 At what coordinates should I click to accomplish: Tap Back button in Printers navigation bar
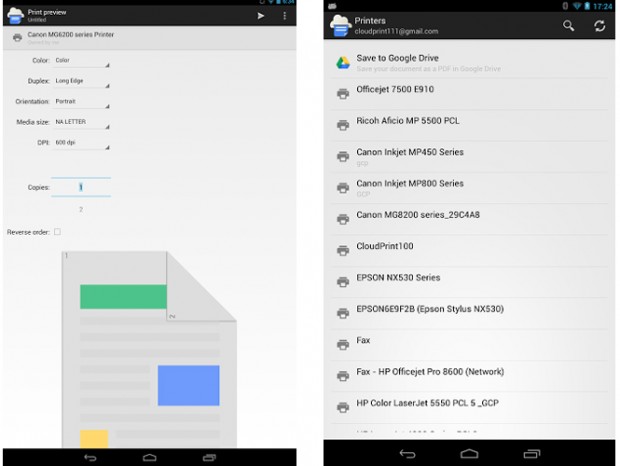[x=407, y=454]
